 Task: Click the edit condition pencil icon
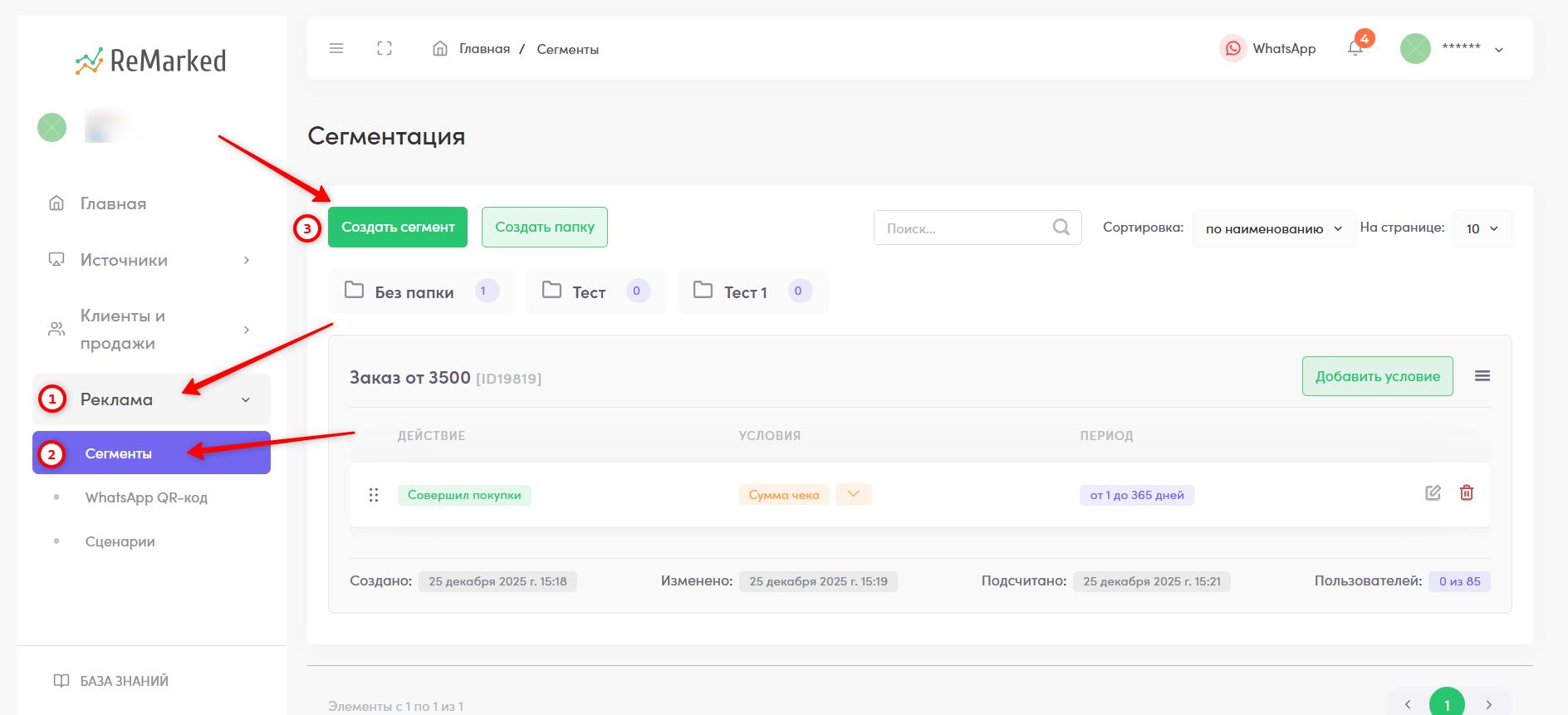click(1433, 493)
